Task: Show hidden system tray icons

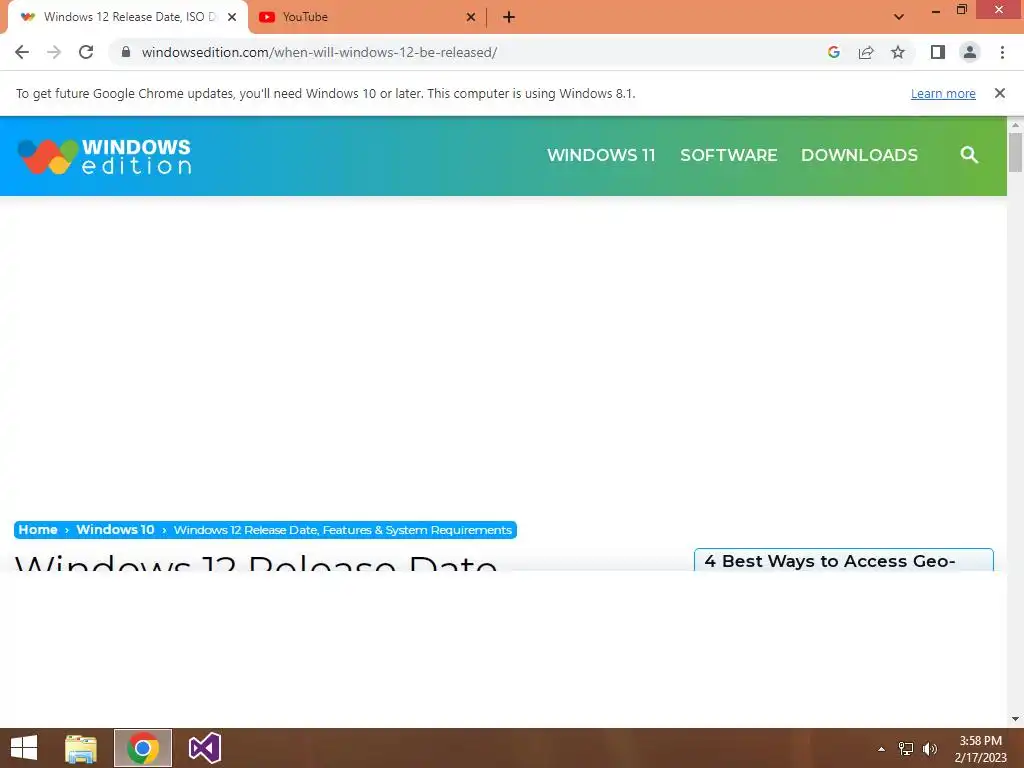Action: click(x=881, y=749)
